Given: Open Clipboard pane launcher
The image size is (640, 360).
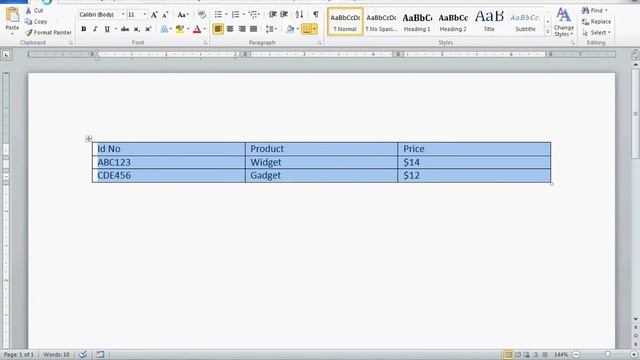Looking at the screenshot, I should coord(71,43).
